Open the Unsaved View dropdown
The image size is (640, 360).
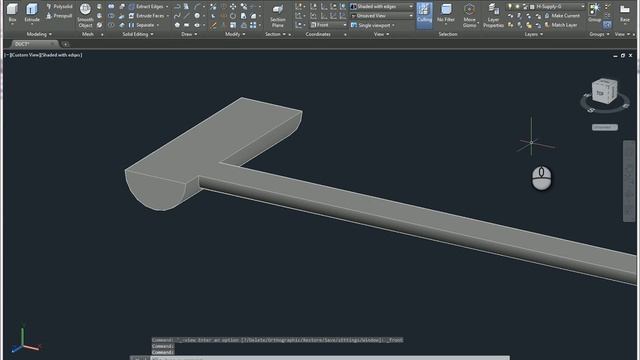382,16
